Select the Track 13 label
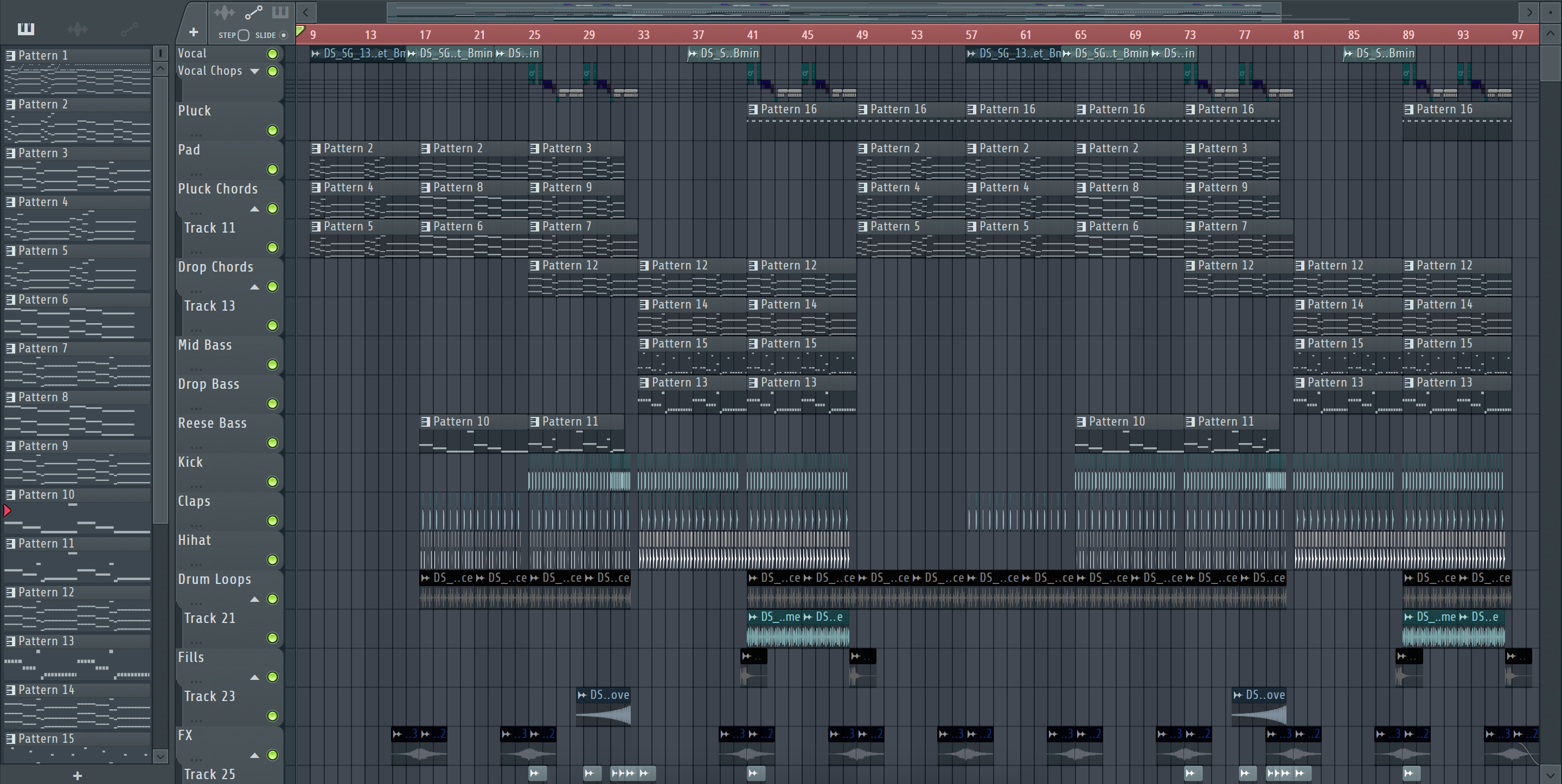 (209, 306)
